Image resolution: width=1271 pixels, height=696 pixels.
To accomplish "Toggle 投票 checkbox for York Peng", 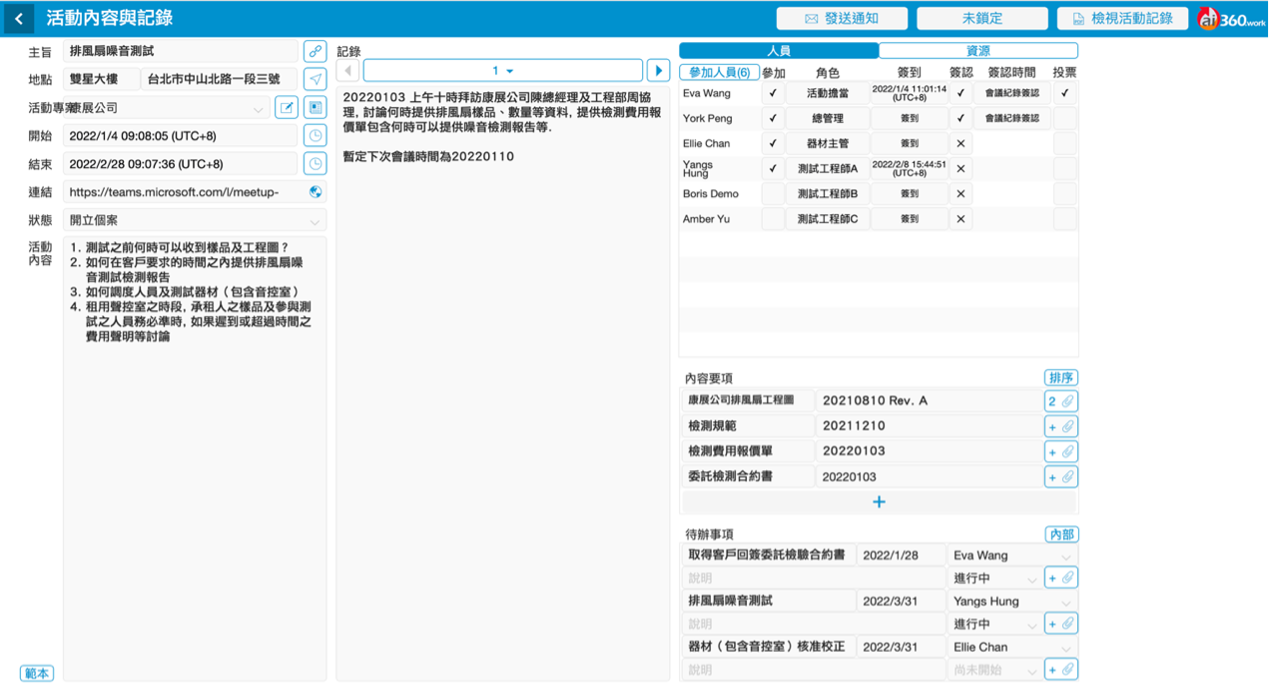I will pos(1065,118).
